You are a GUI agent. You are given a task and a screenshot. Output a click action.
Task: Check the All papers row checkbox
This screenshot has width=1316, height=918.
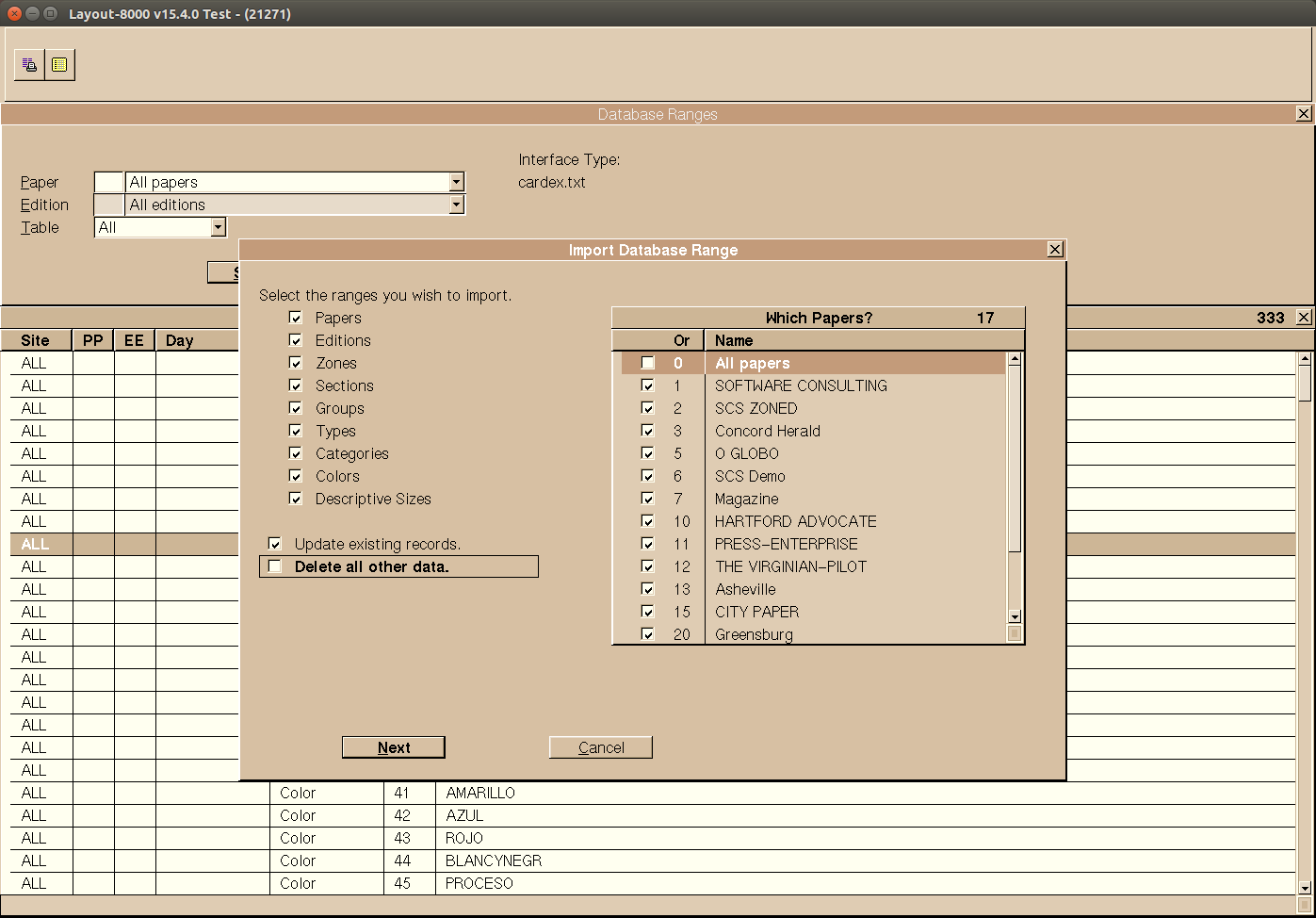tap(647, 363)
